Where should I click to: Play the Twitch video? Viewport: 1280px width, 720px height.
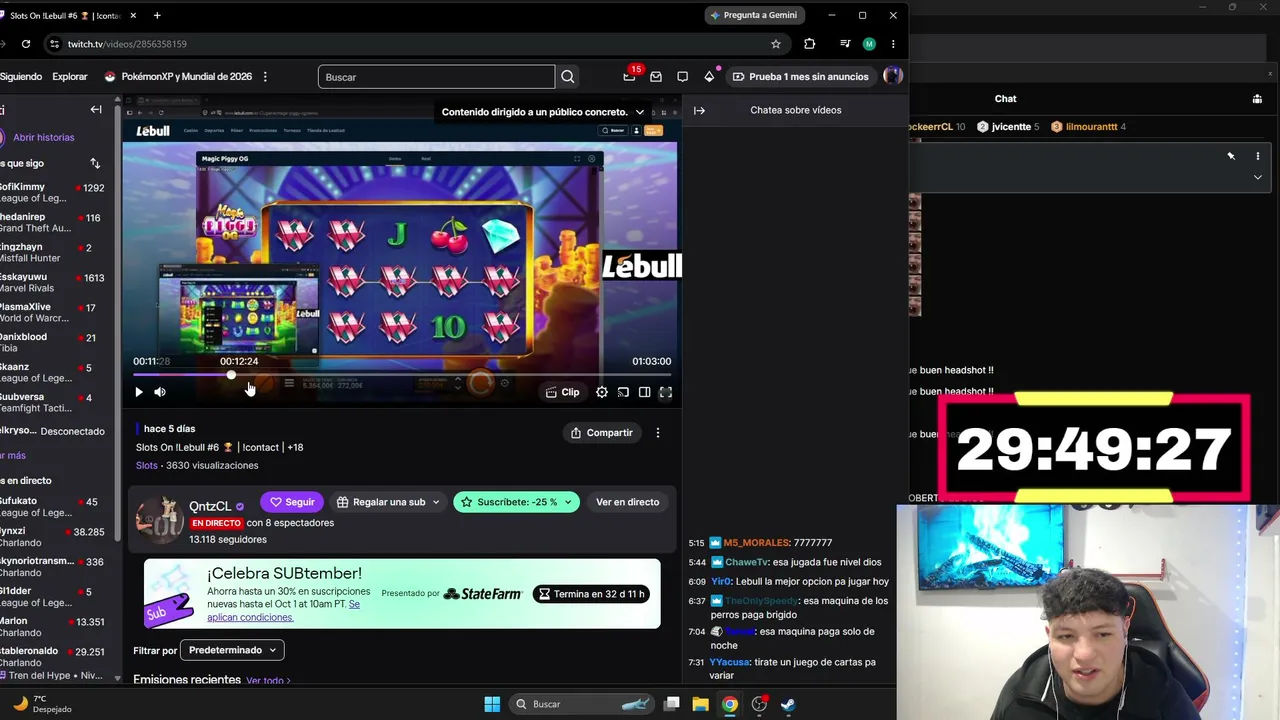point(139,392)
